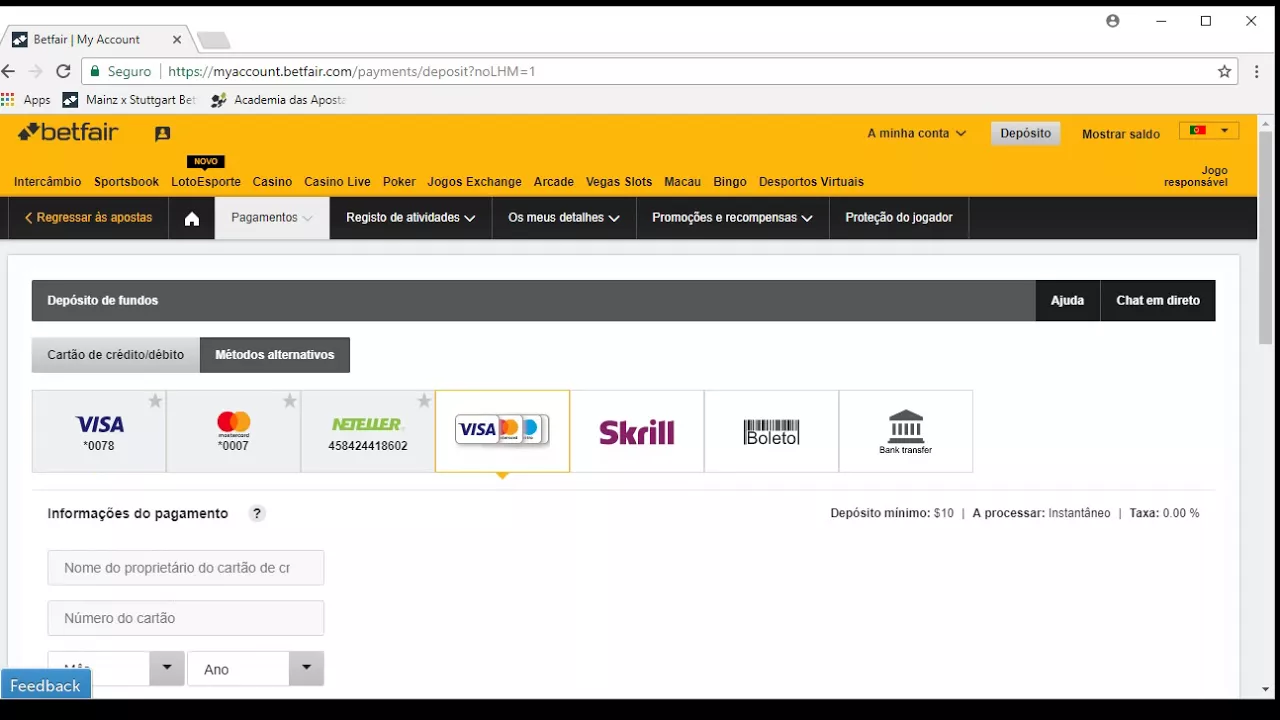This screenshot has height=720, width=1280.
Task: Open Bingo section
Action: tap(730, 182)
